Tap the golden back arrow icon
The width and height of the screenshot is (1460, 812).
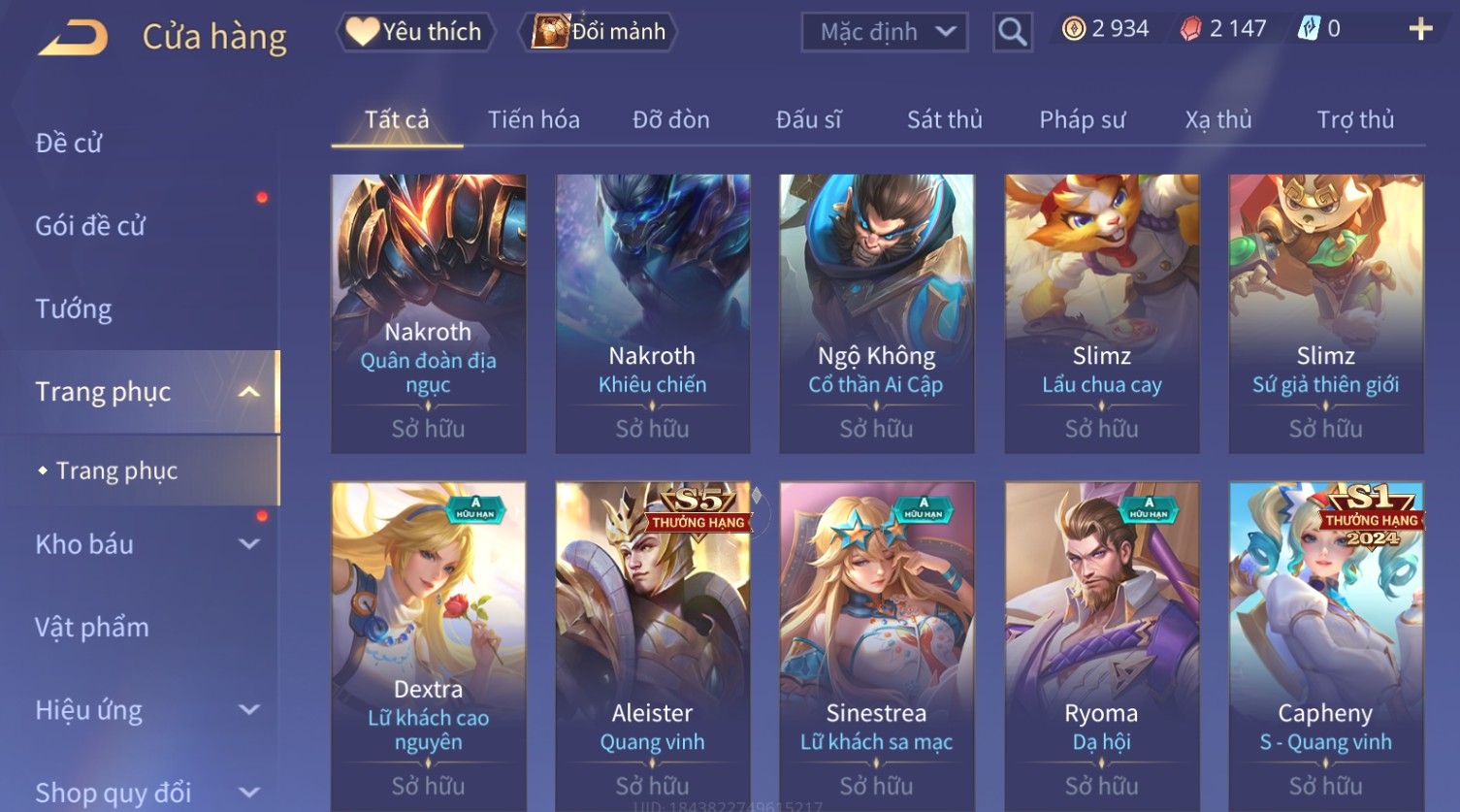(74, 37)
